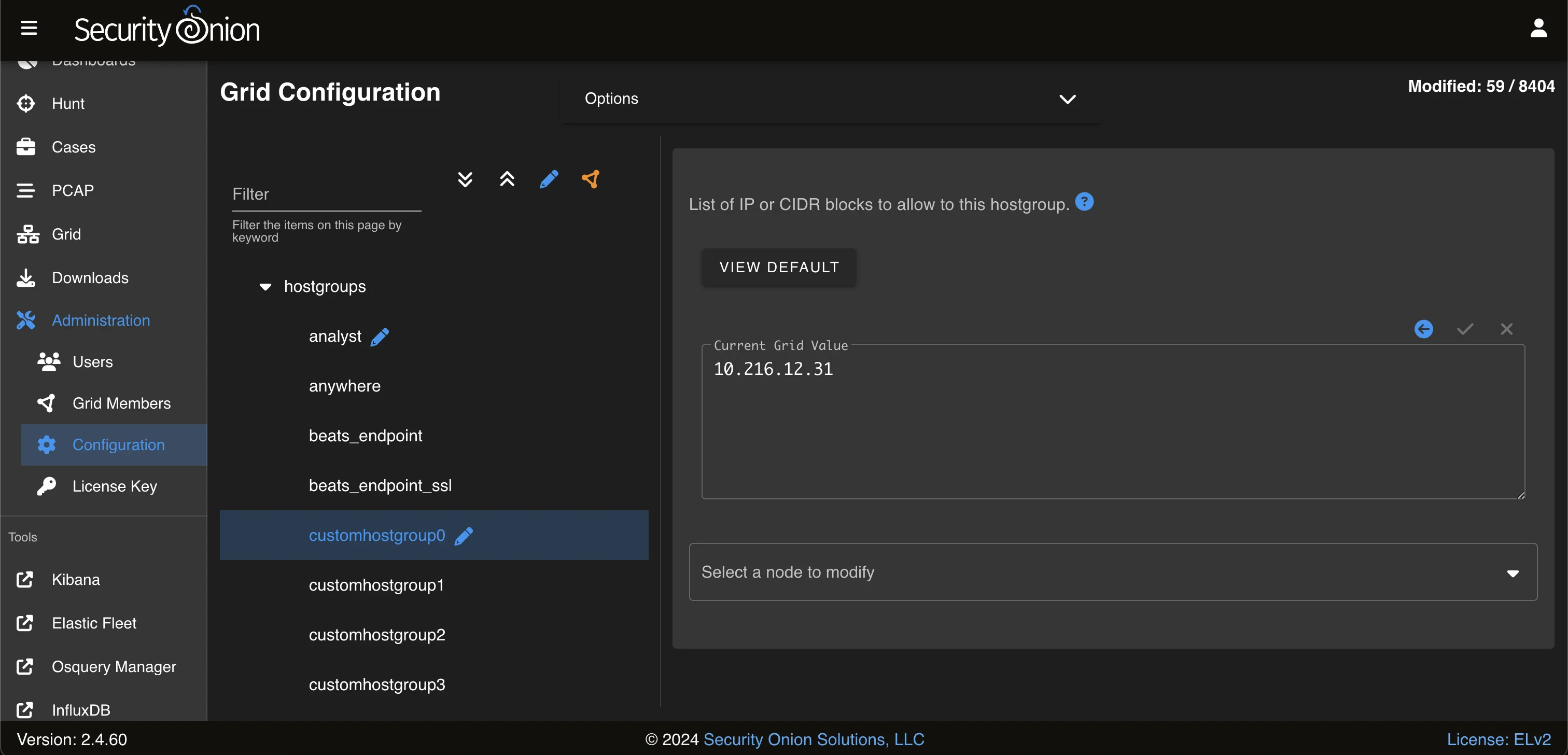Viewport: 1568px width, 755px height.
Task: Open the blue help question mark
Action: pos(1084,202)
